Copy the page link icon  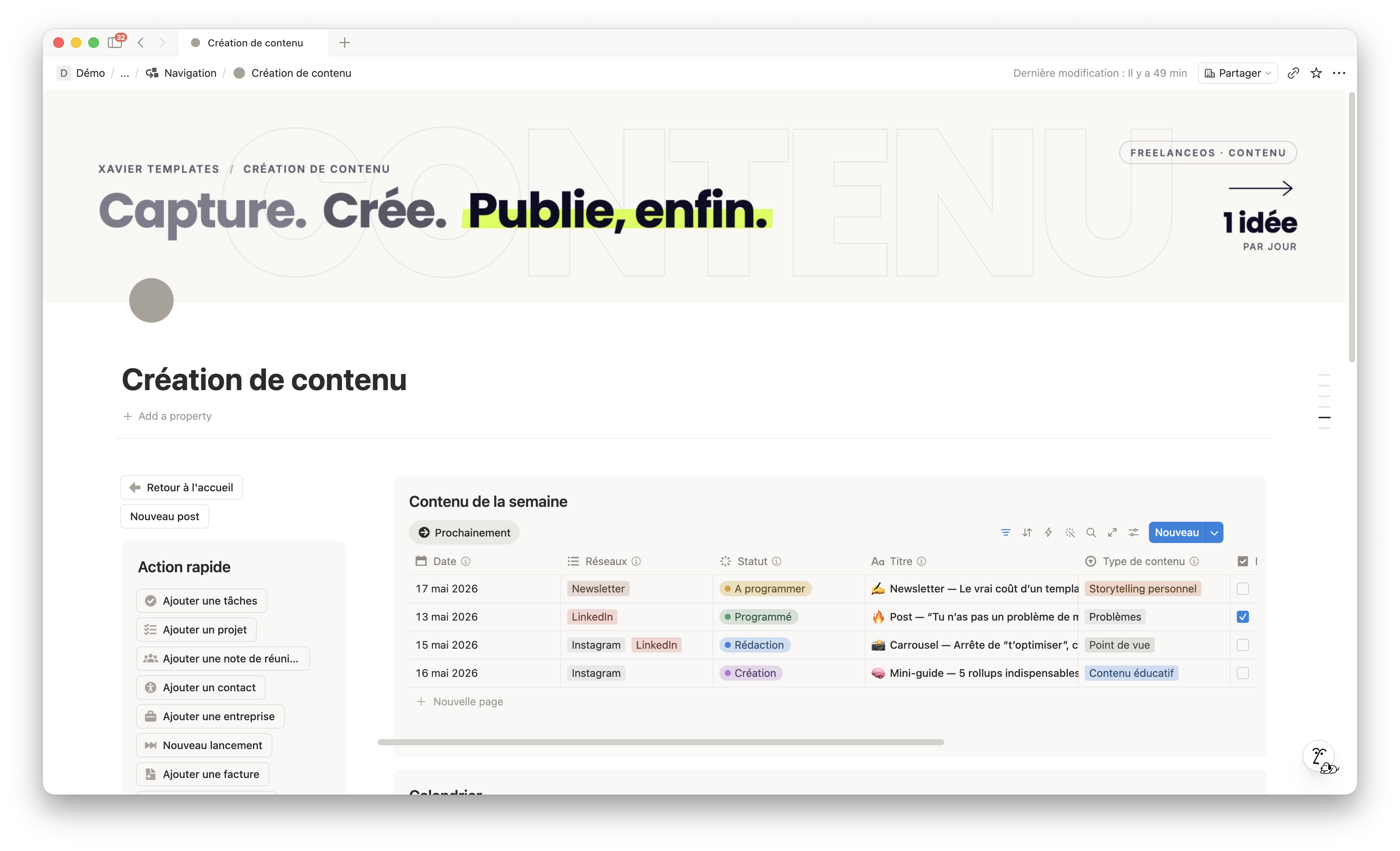(1293, 73)
